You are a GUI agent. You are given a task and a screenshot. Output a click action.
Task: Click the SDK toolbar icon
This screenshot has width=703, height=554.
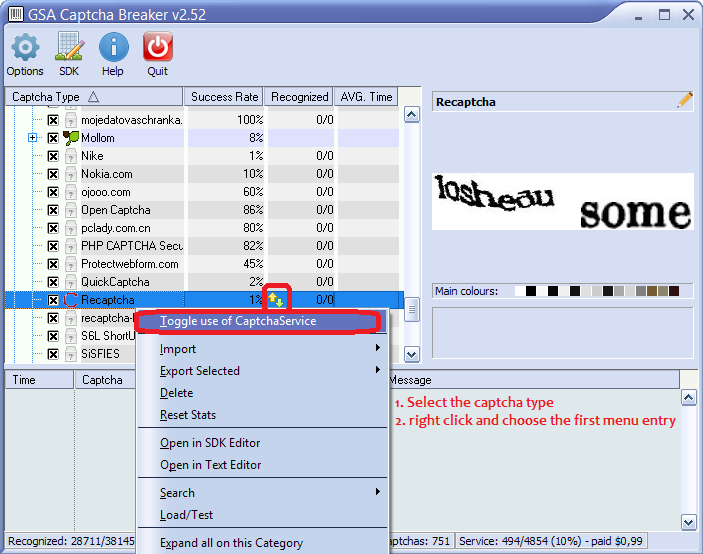pos(69,48)
